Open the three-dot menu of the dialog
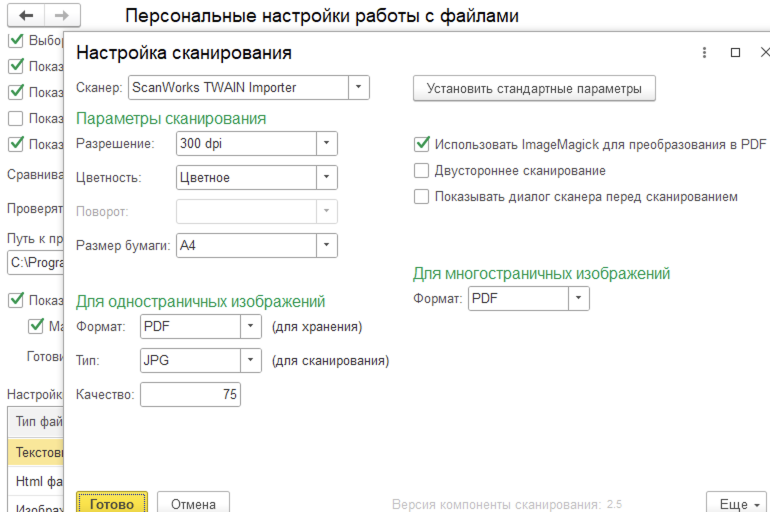770x512 pixels. (704, 53)
